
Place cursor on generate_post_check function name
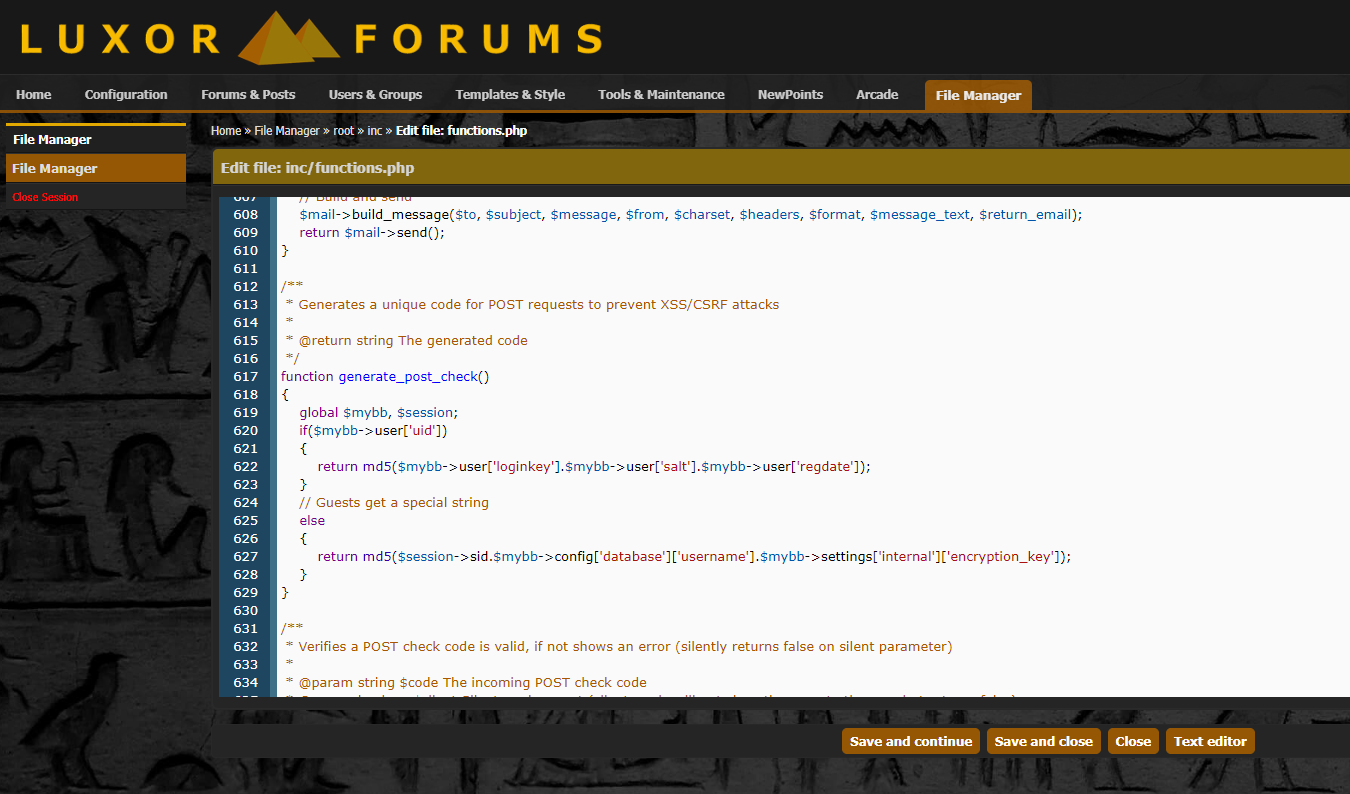pos(408,377)
